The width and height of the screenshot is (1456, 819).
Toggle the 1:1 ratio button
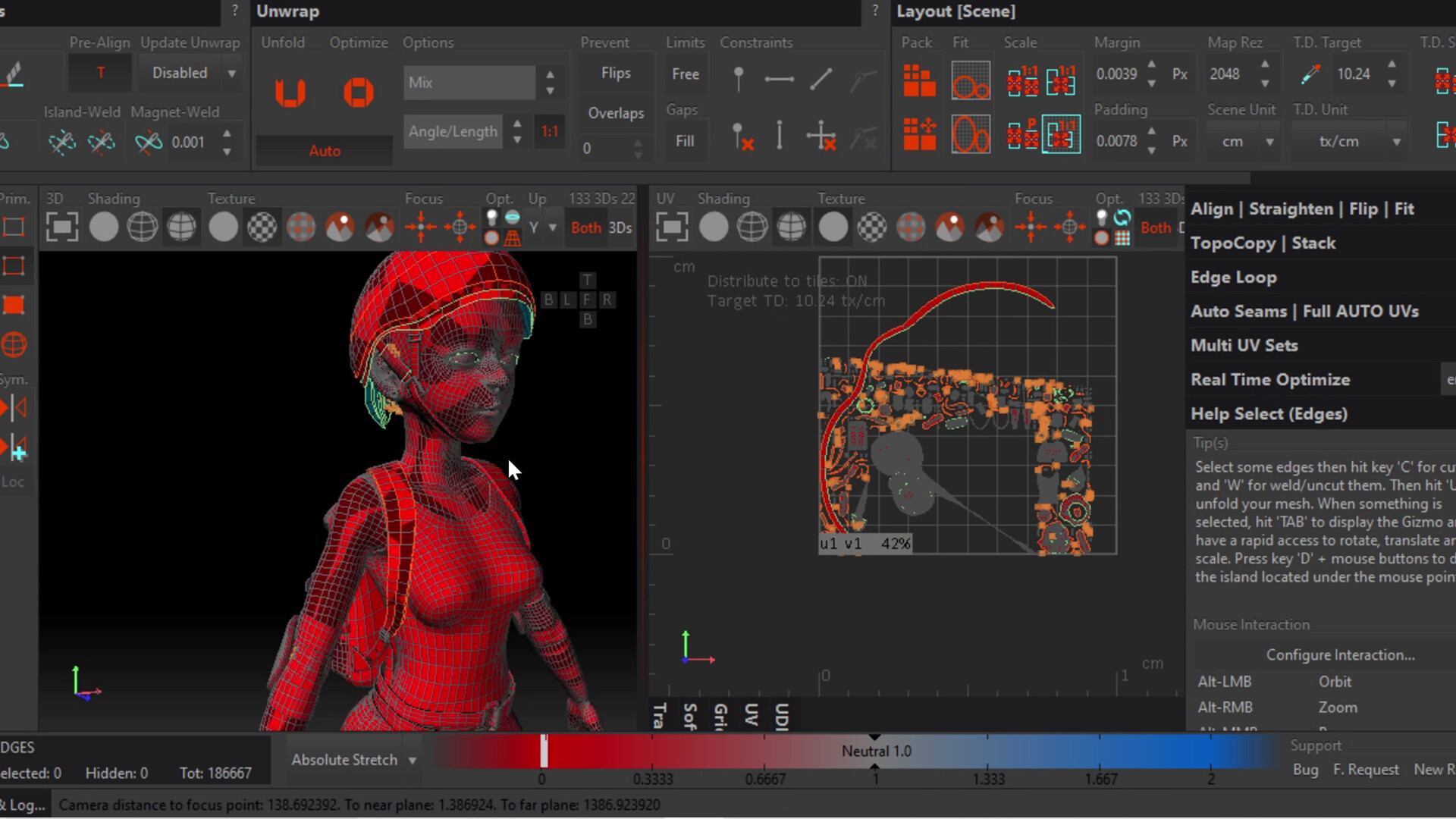[550, 132]
